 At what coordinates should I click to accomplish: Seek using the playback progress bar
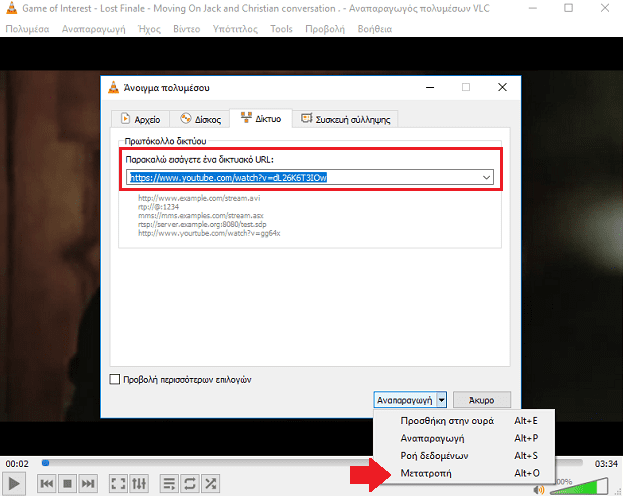312,463
